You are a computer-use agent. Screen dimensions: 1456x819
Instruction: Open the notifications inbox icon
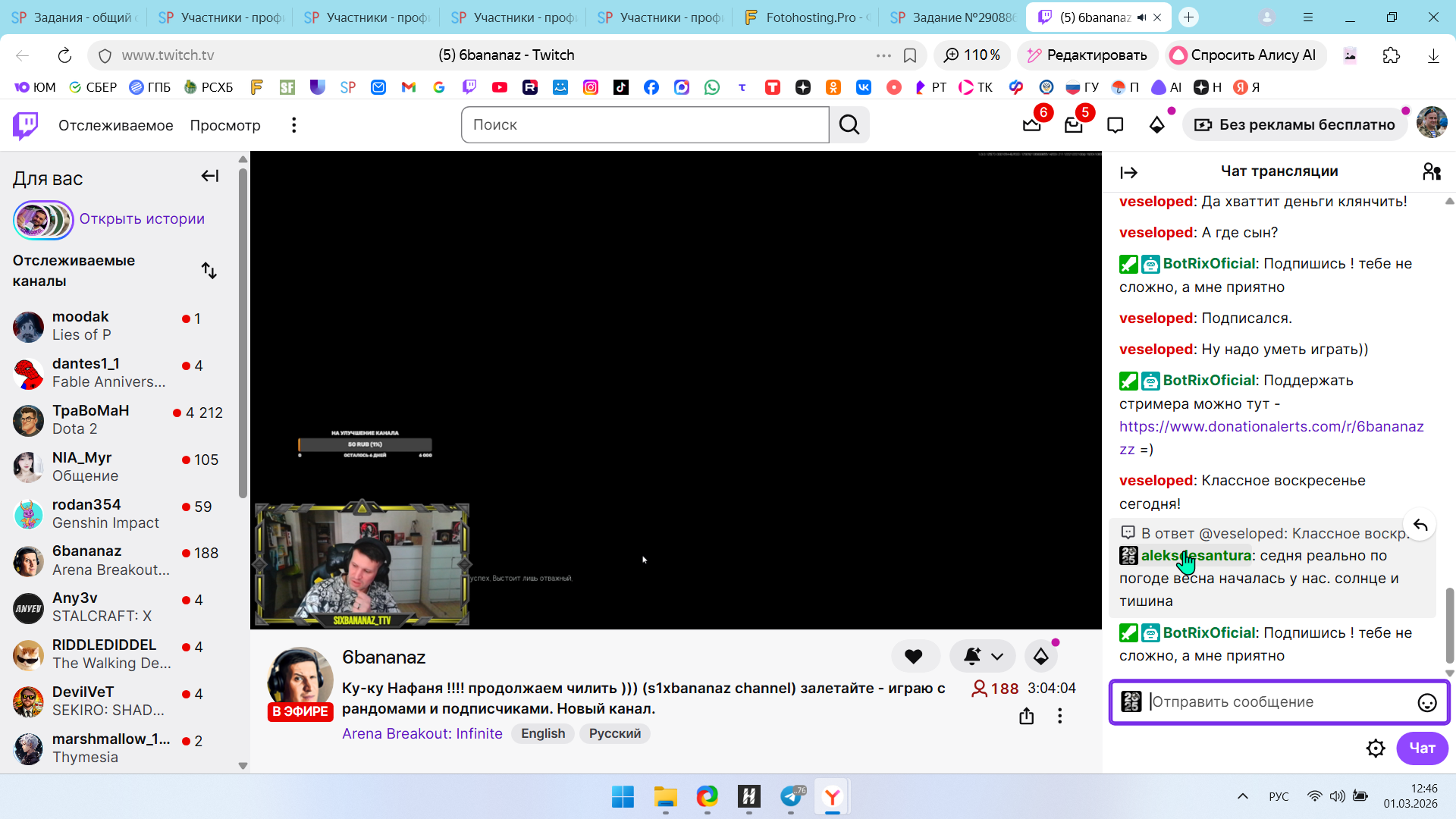coord(1073,125)
